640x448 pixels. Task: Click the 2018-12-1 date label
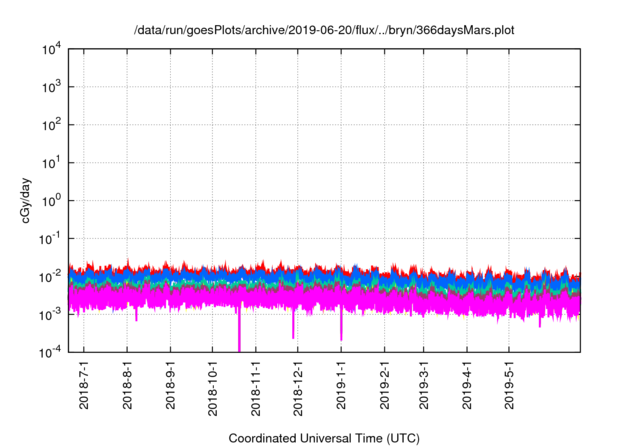pyautogui.click(x=298, y=388)
